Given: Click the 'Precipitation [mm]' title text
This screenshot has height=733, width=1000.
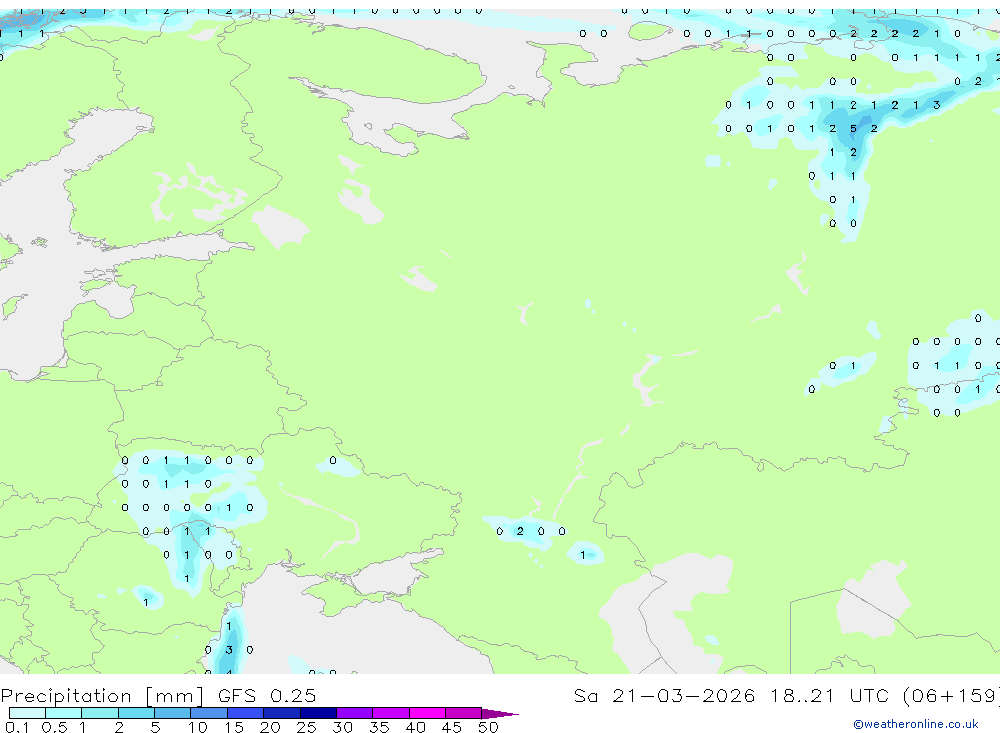Looking at the screenshot, I should (x=102, y=696).
